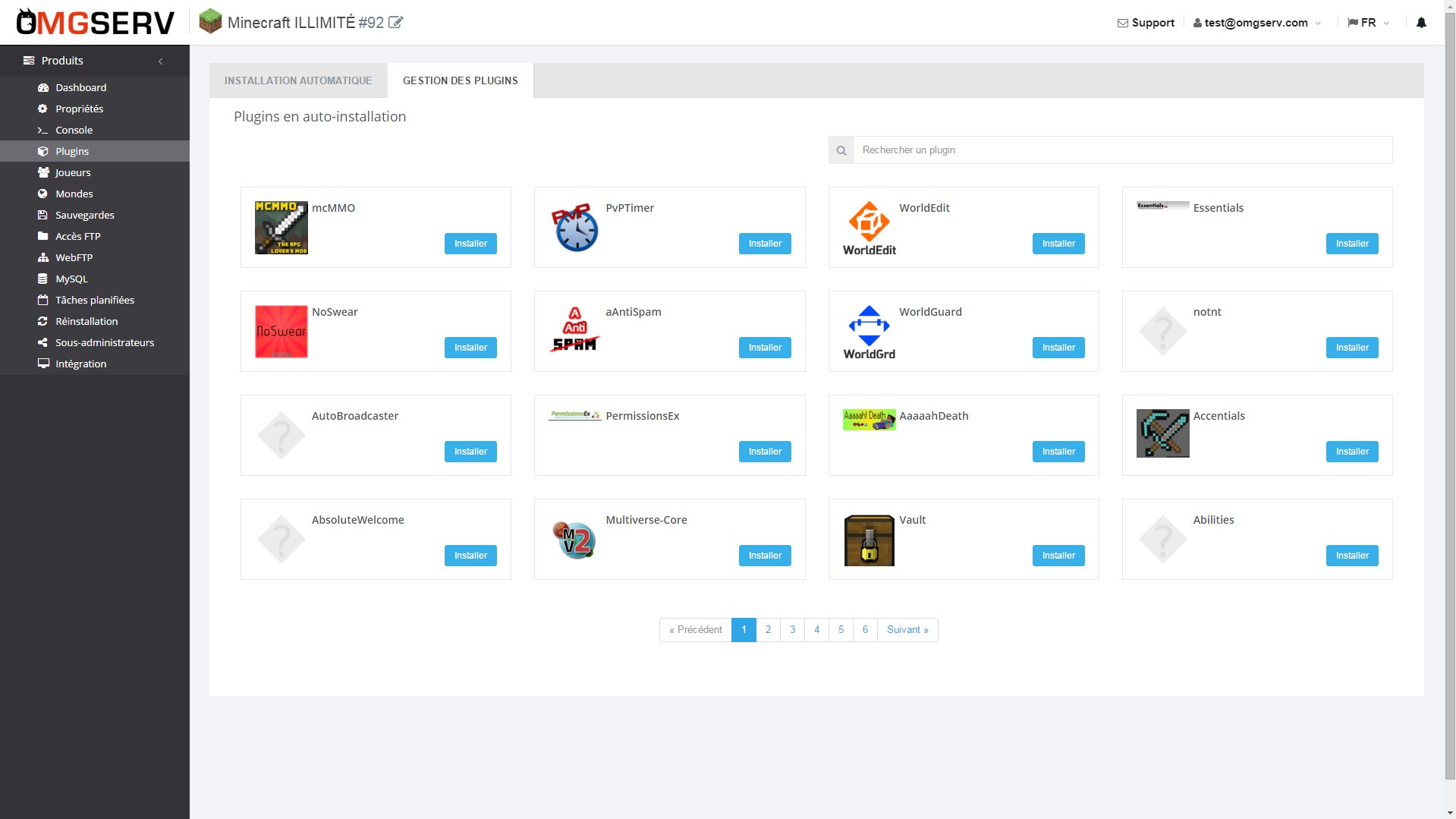This screenshot has height=819, width=1456.
Task: Click the AbsoluteWelcome placeholder icon
Action: point(281,540)
